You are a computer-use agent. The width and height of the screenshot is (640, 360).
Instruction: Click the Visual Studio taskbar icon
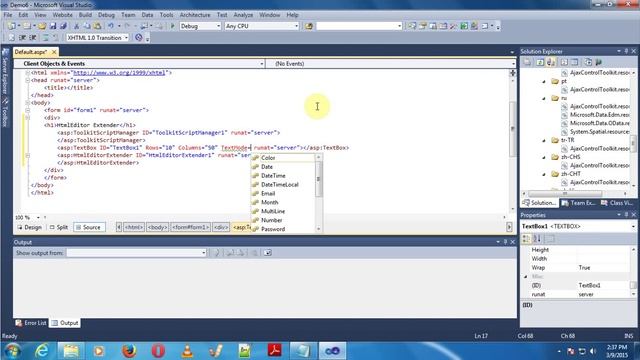[332, 350]
